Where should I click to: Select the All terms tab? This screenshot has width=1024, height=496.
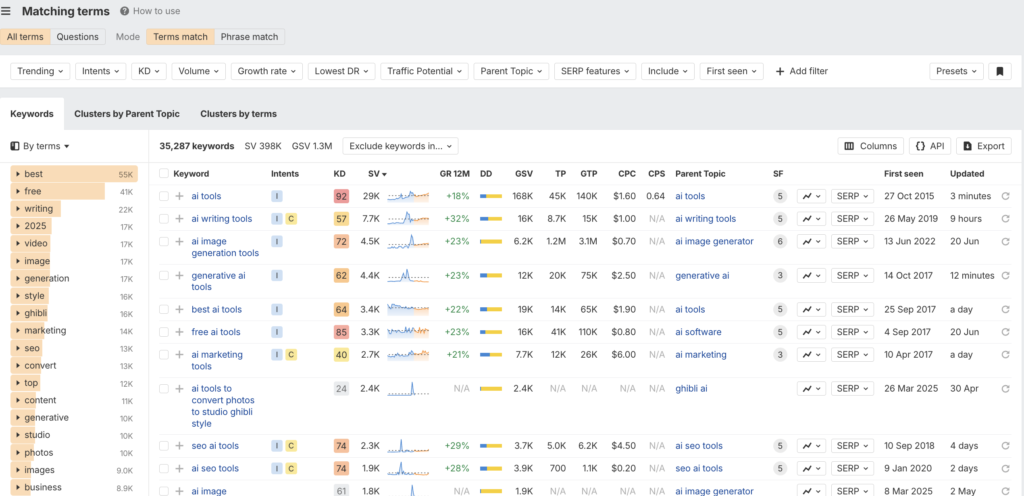tap(25, 37)
